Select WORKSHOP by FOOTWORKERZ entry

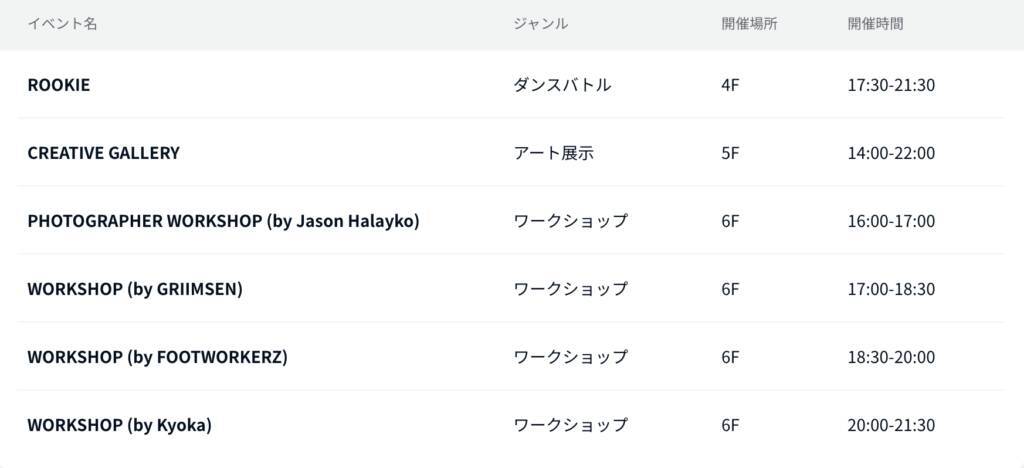point(157,357)
